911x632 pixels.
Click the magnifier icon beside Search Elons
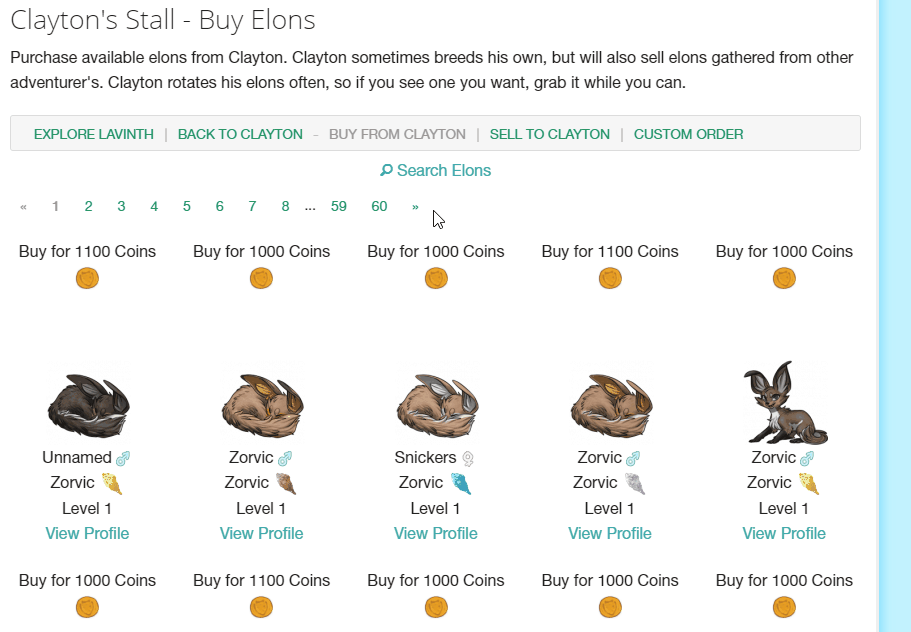pos(386,171)
